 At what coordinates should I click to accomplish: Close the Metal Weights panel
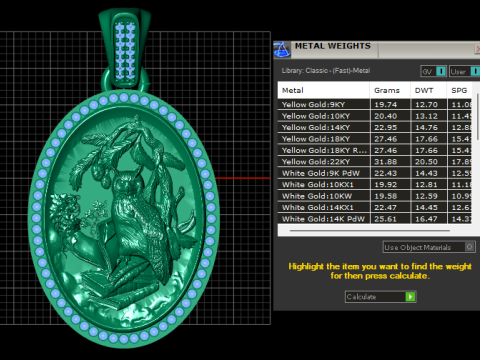click(478, 49)
